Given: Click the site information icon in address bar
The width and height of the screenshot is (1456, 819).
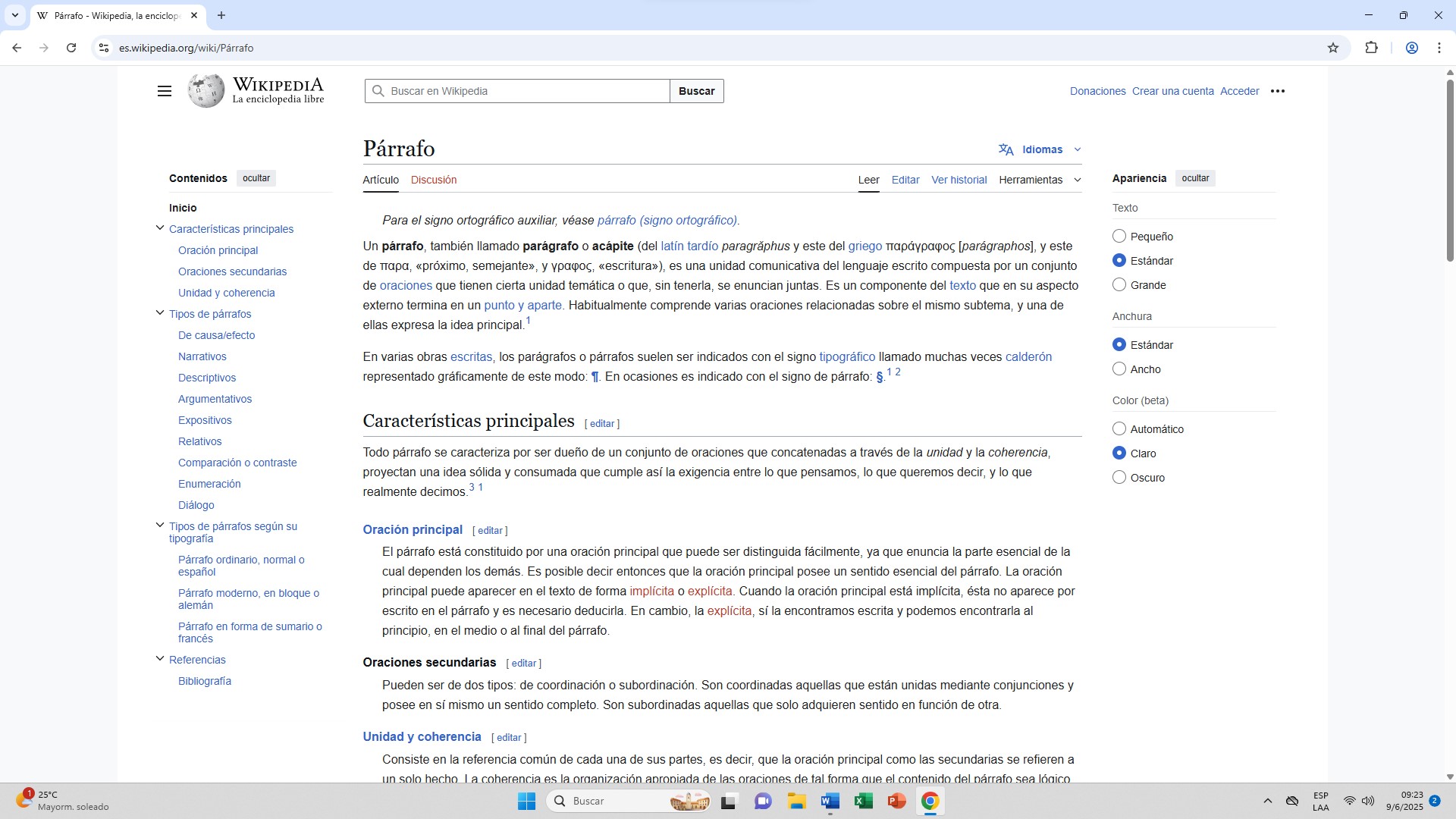Looking at the screenshot, I should point(104,48).
